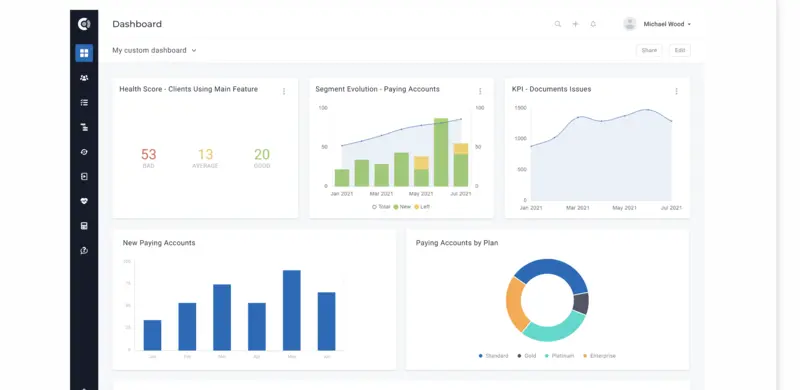Open the My custom dashboard dropdown
Viewport: 800px width, 390px height.
(154, 51)
